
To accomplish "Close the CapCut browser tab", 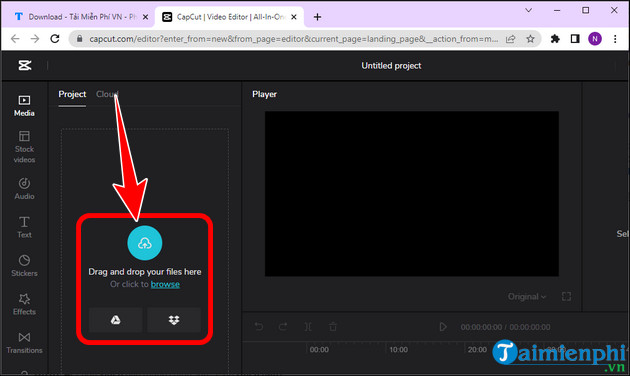I will [294, 17].
